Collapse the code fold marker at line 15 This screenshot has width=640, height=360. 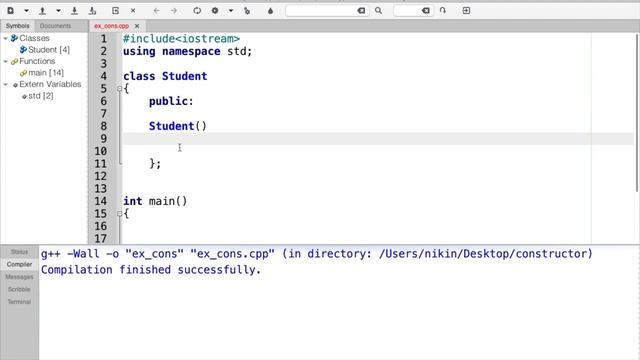tap(119, 213)
